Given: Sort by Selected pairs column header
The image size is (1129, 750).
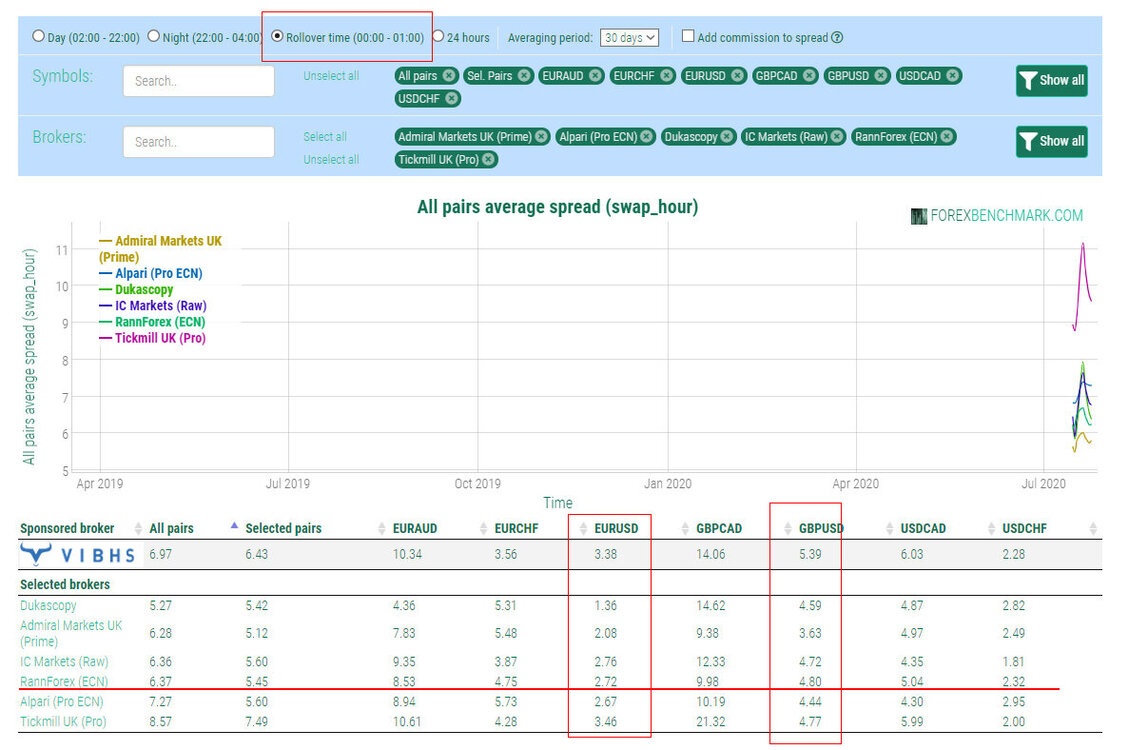Looking at the screenshot, I should [x=283, y=529].
